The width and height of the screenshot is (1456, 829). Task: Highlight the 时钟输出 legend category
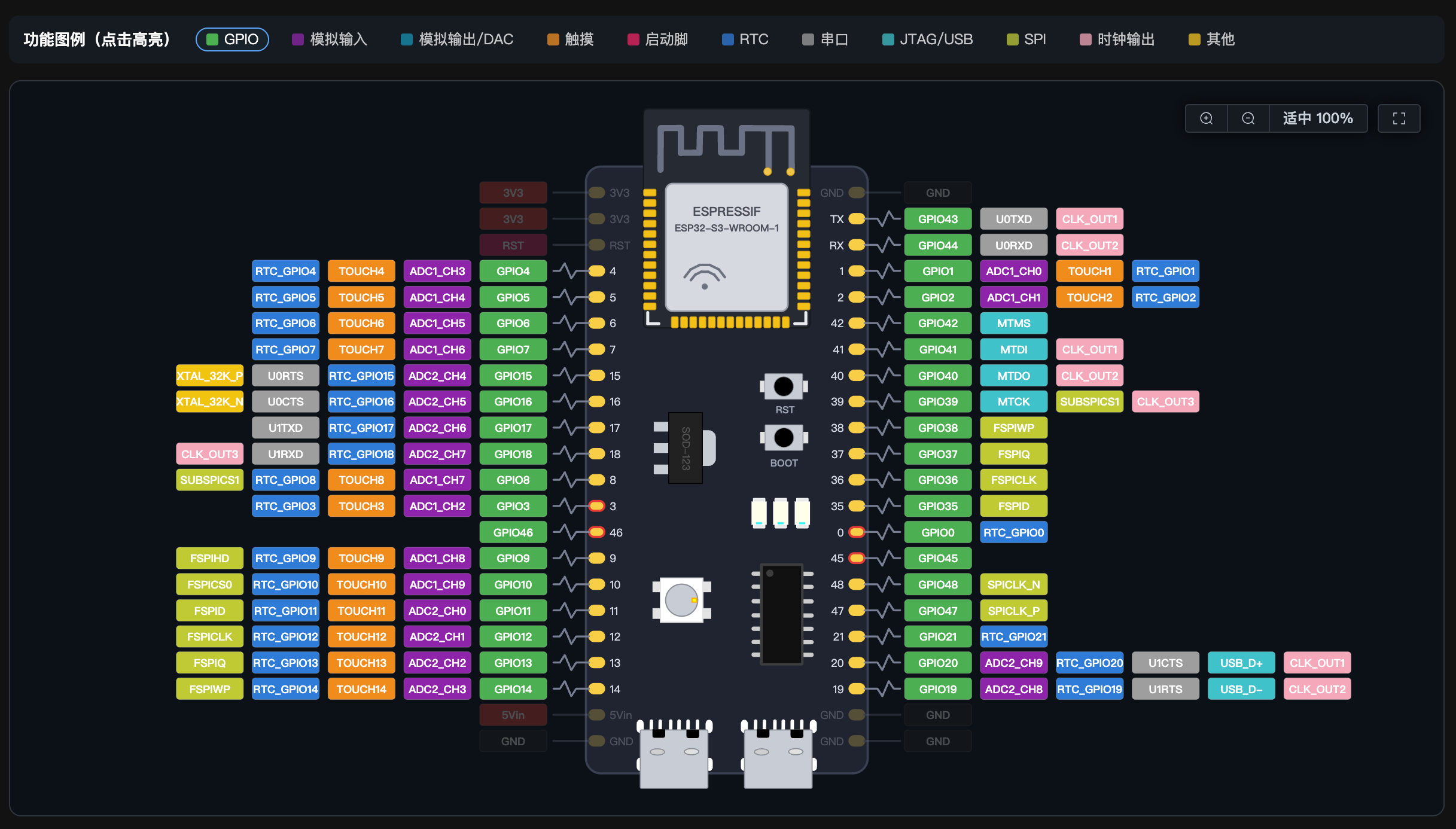(x=1117, y=39)
